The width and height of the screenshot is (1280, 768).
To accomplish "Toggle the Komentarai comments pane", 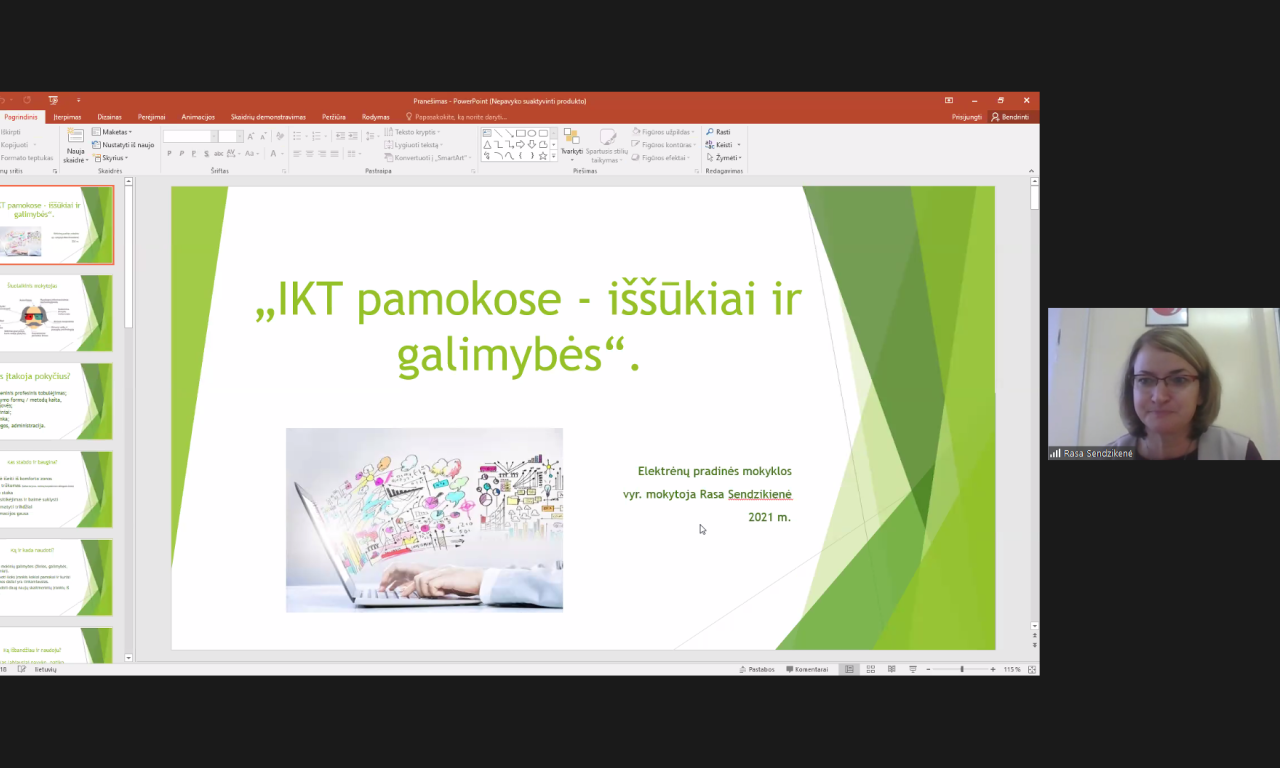I will coord(807,669).
